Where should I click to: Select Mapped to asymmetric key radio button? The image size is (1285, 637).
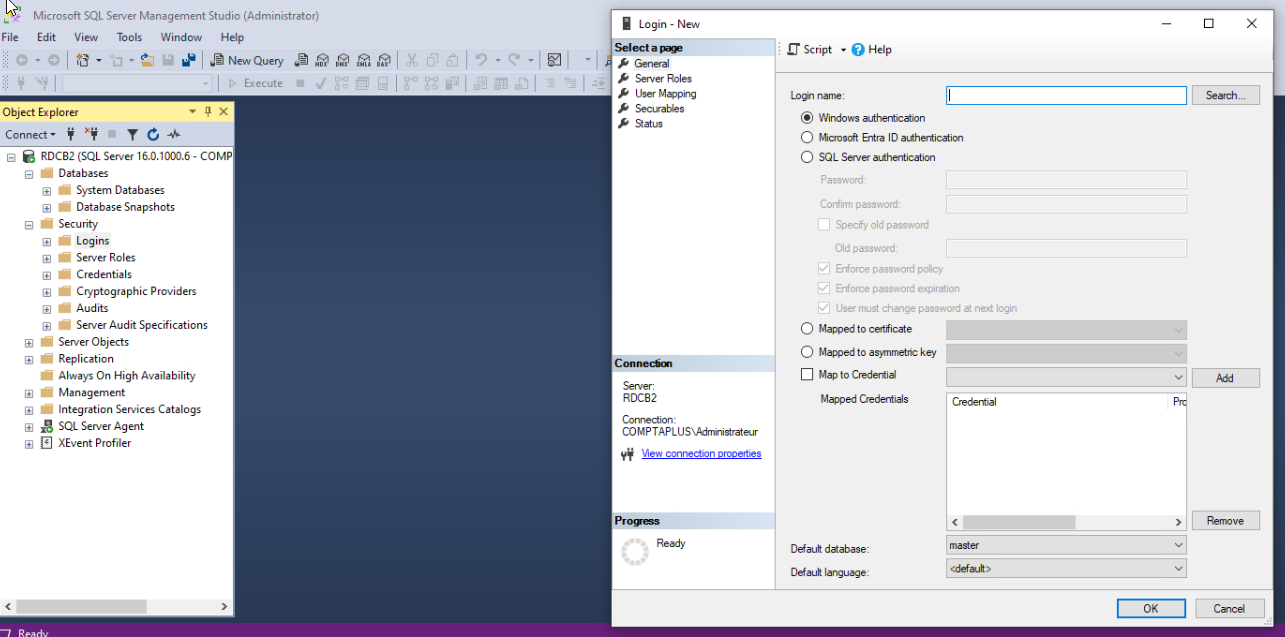point(807,352)
